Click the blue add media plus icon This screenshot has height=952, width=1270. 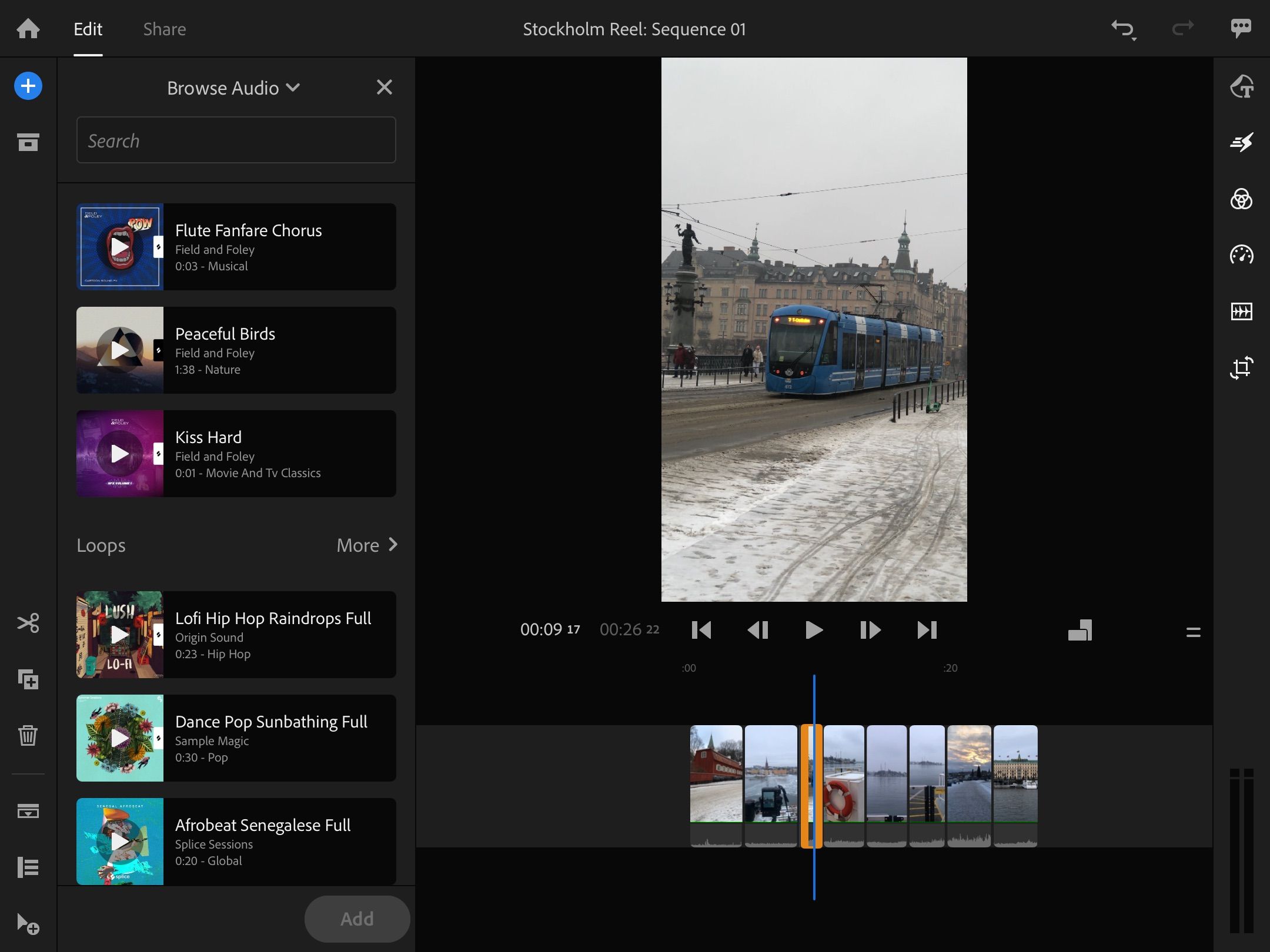click(x=28, y=86)
